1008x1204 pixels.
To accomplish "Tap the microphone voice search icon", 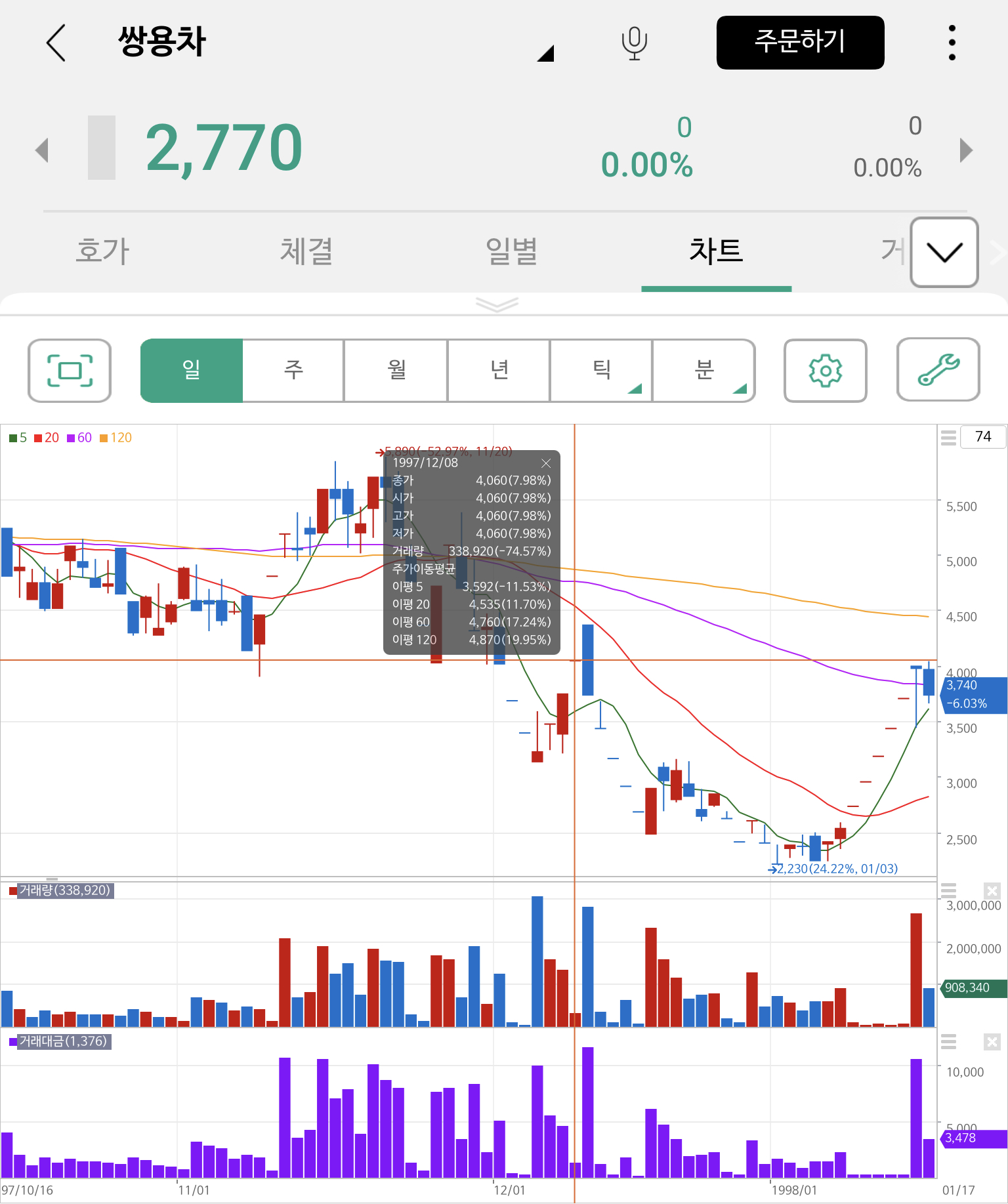I will pyautogui.click(x=634, y=43).
